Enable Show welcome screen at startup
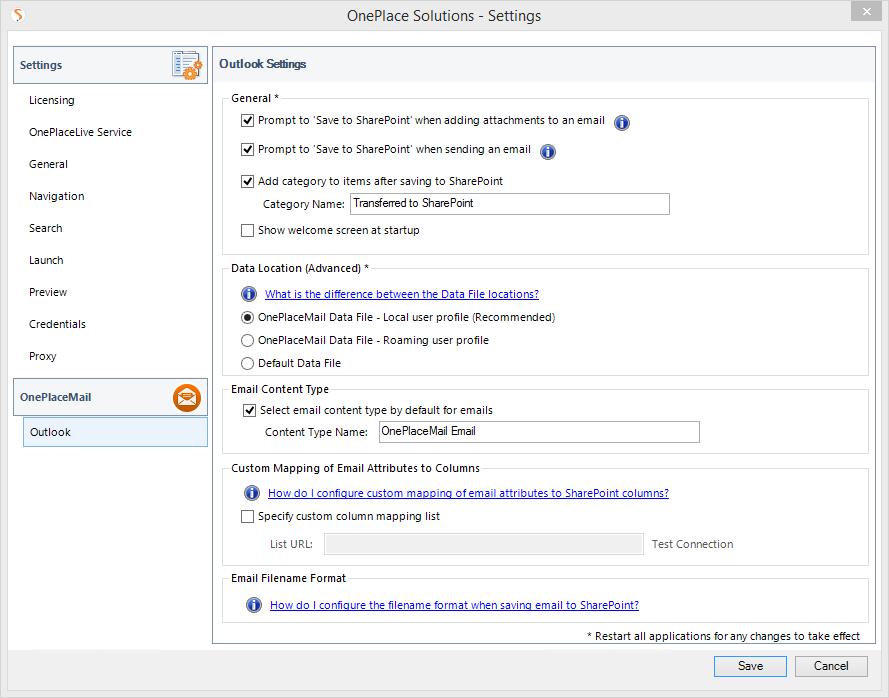 pyautogui.click(x=248, y=230)
